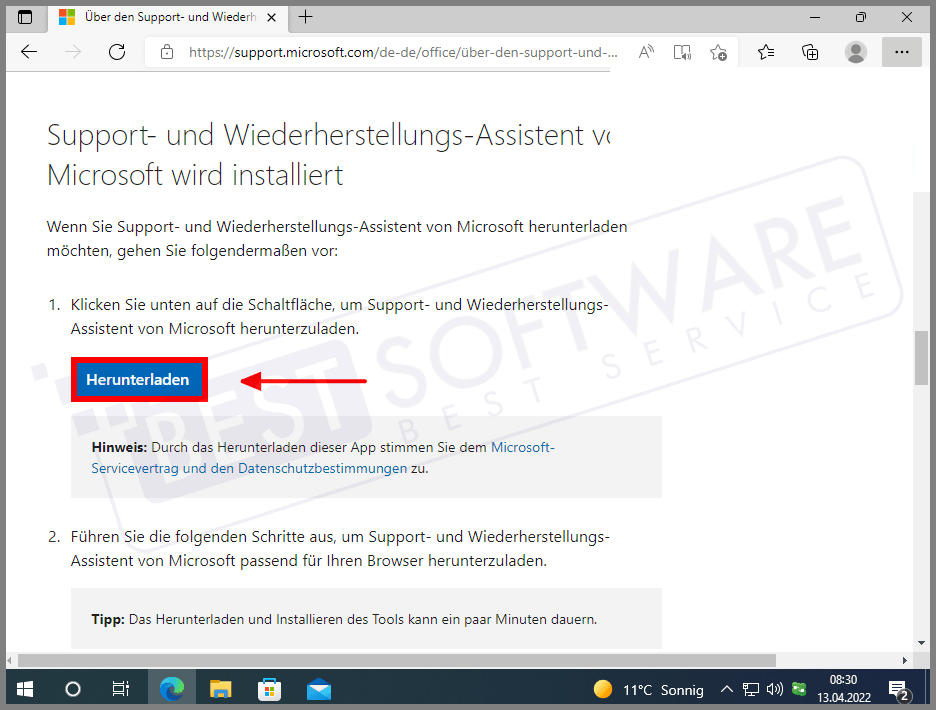
Task: Open the Read aloud feature in Edge
Action: coord(645,52)
